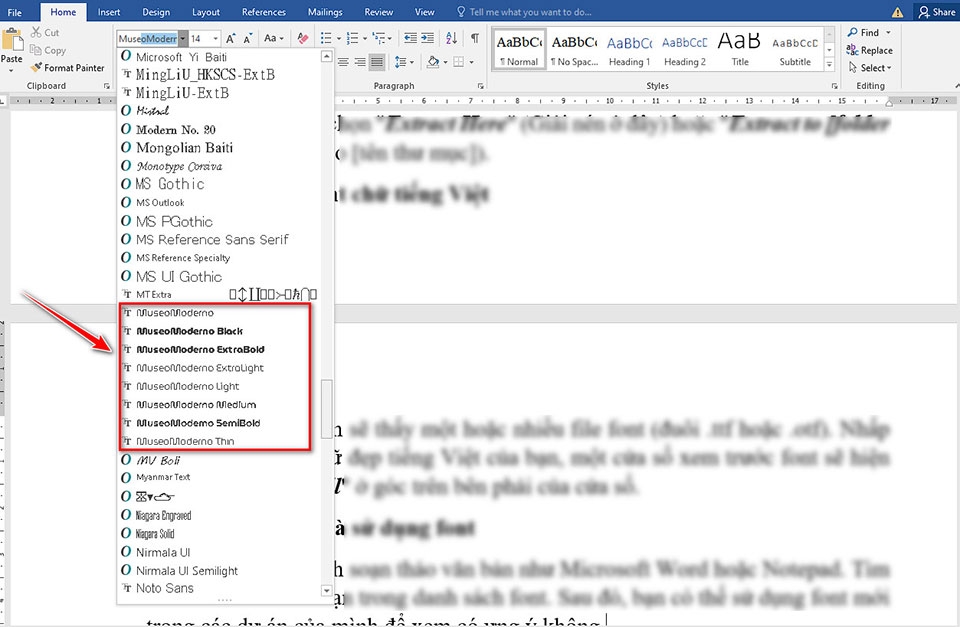Click the Cut command
This screenshot has width=960, height=627.
point(45,32)
